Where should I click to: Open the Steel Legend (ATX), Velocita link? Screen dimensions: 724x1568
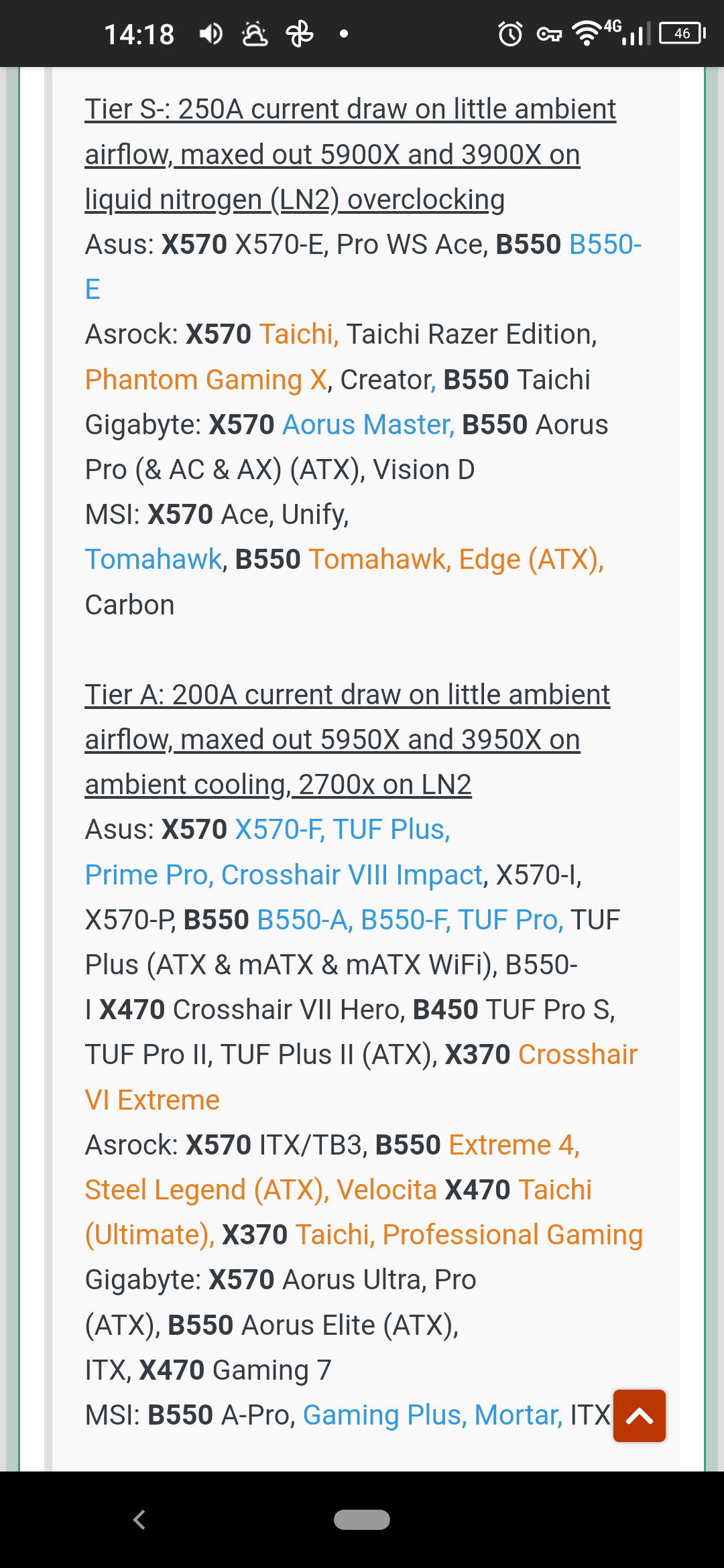coord(261,1190)
